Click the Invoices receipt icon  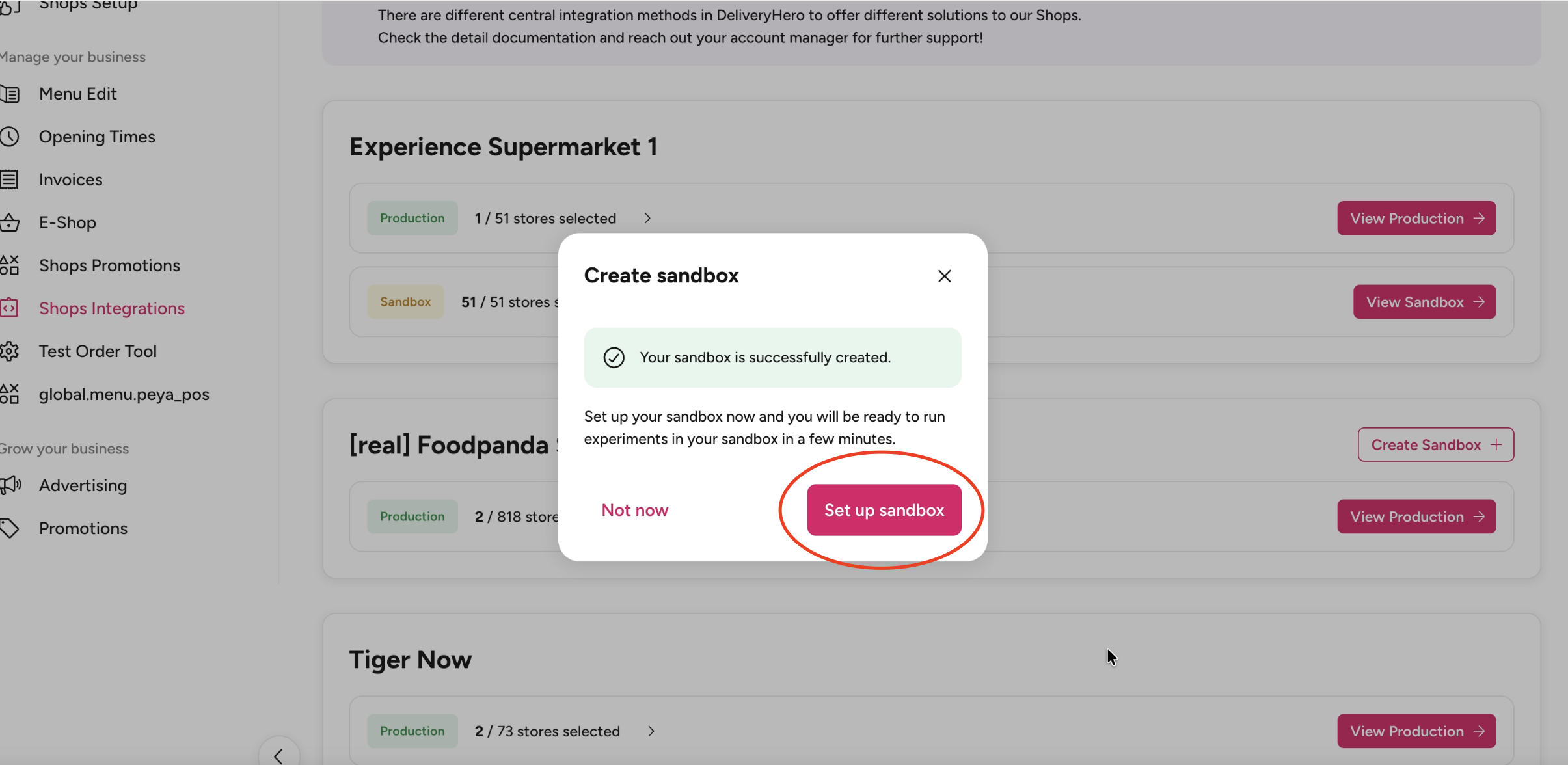click(x=9, y=180)
